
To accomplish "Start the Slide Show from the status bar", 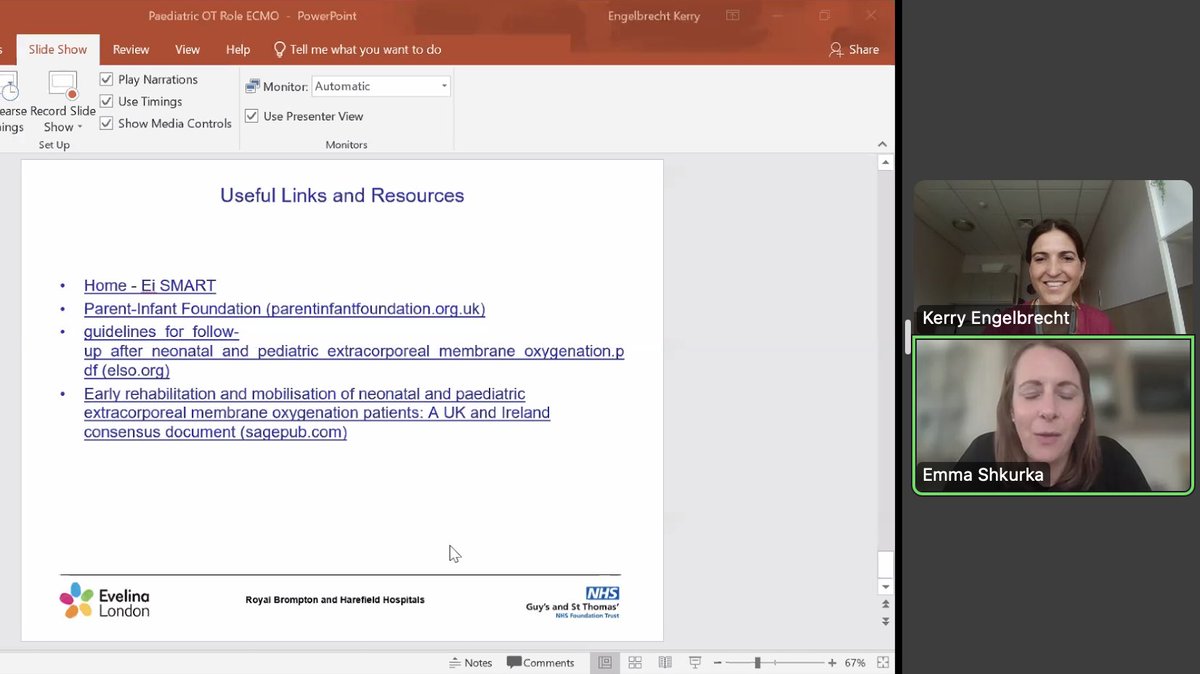I will click(695, 662).
